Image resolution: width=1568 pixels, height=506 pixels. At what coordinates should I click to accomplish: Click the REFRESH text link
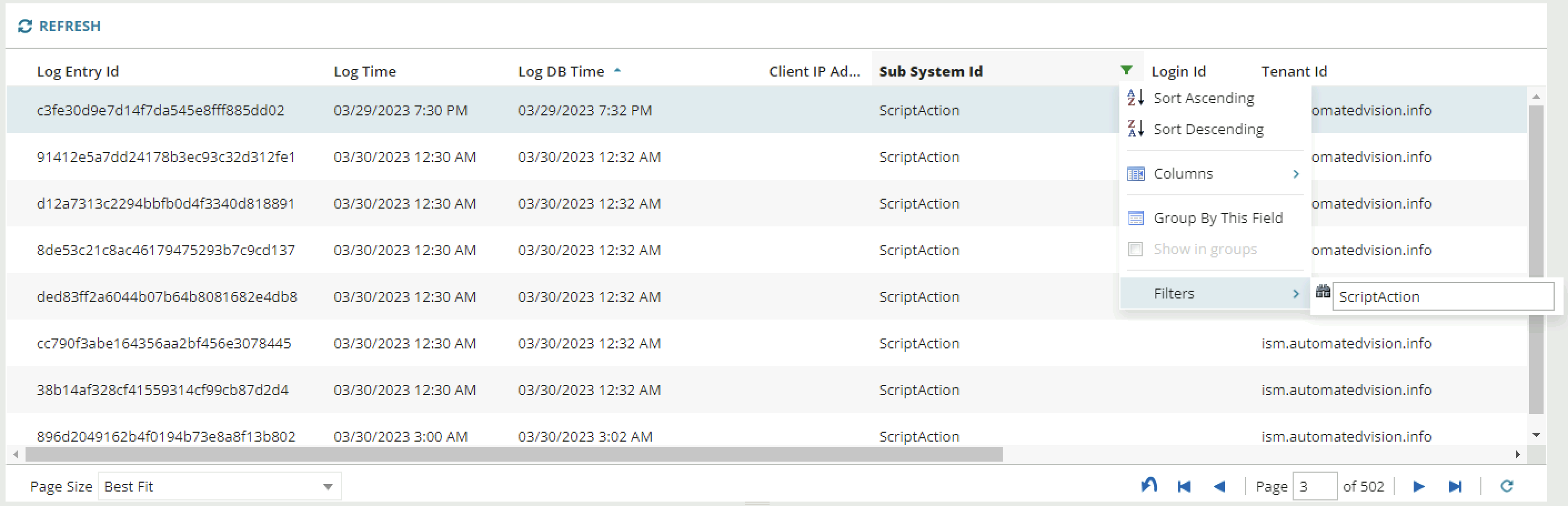(69, 26)
